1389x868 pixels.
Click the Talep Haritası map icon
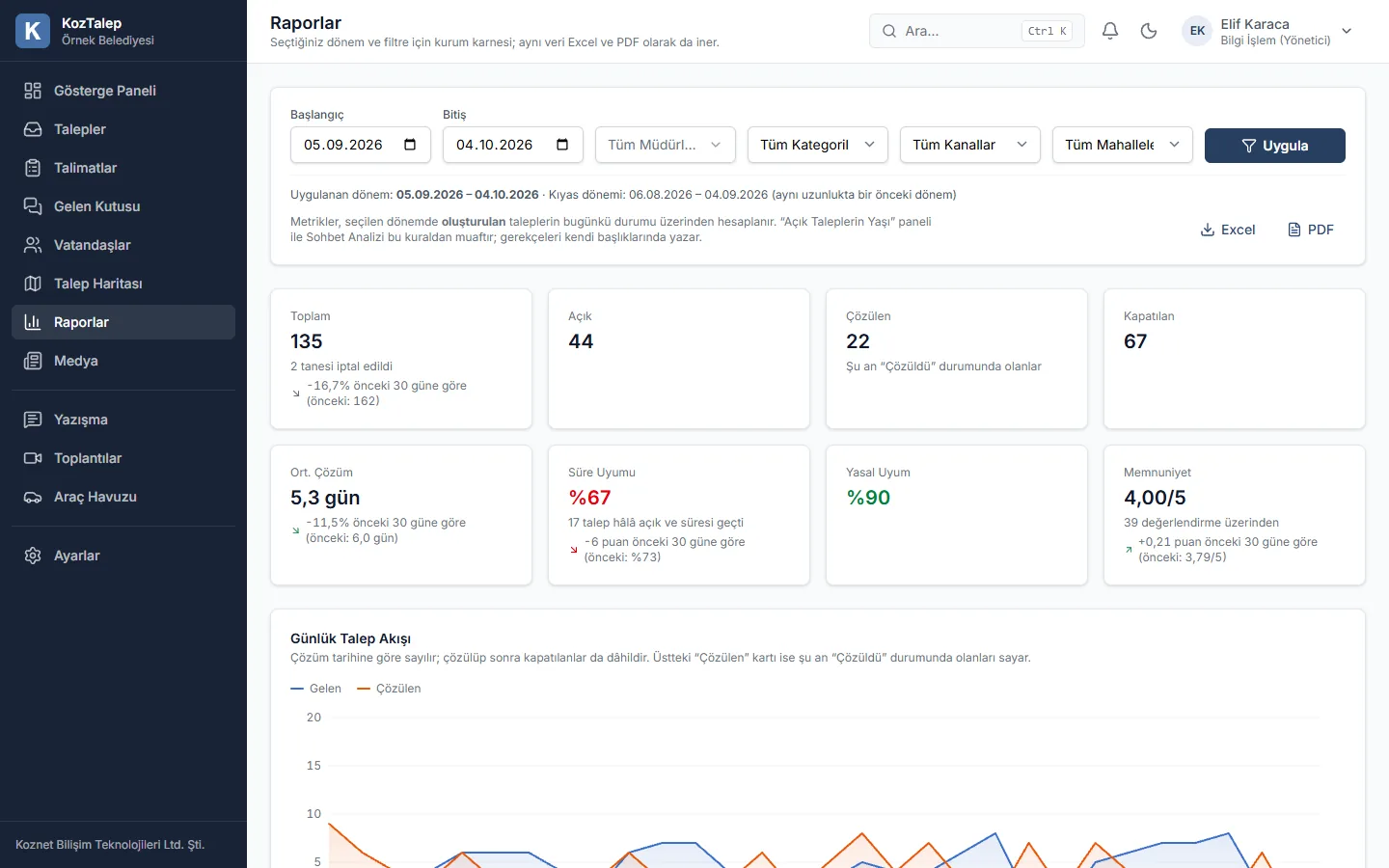(x=33, y=284)
